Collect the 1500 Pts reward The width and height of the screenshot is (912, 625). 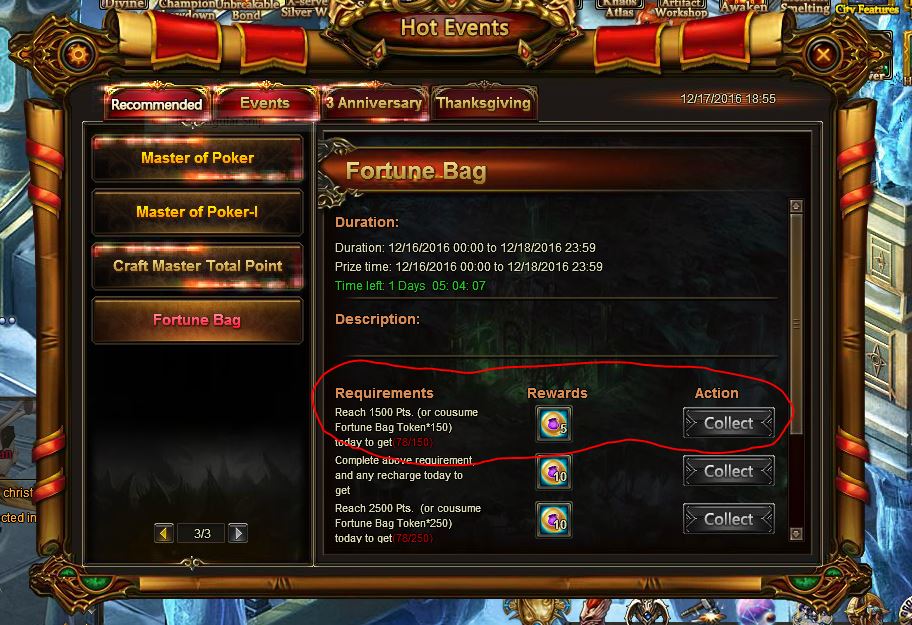click(x=728, y=423)
